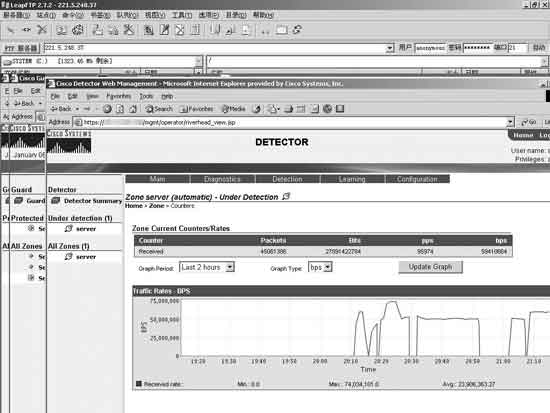Click the Home icon in Detector browser toolbar
Viewport: 550px width, 413px height.
point(133,109)
